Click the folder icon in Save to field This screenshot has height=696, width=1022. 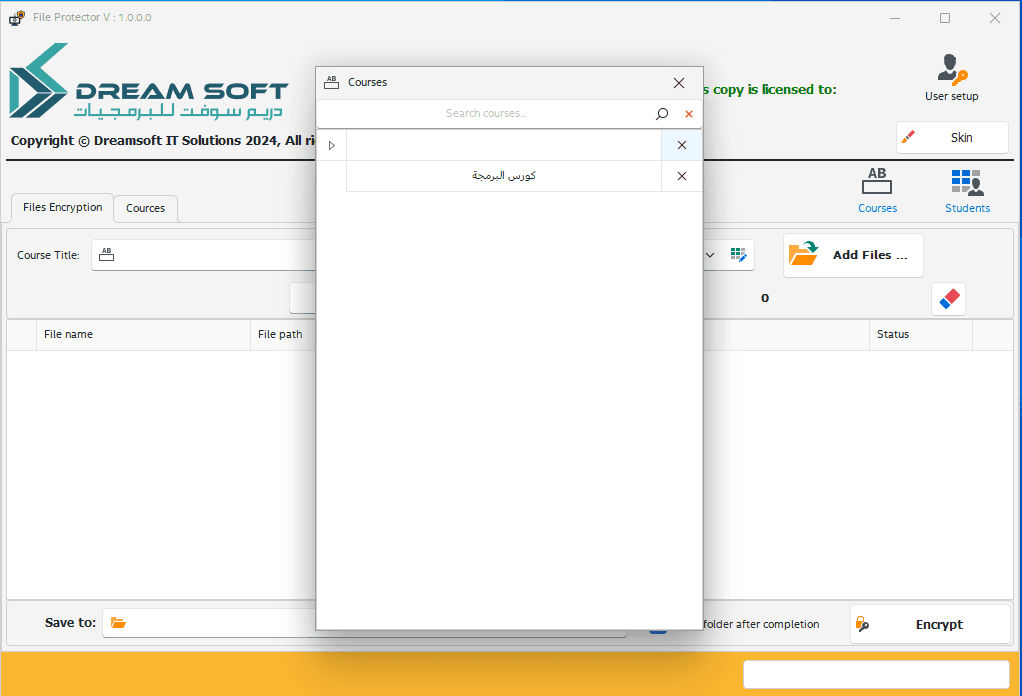pos(118,623)
